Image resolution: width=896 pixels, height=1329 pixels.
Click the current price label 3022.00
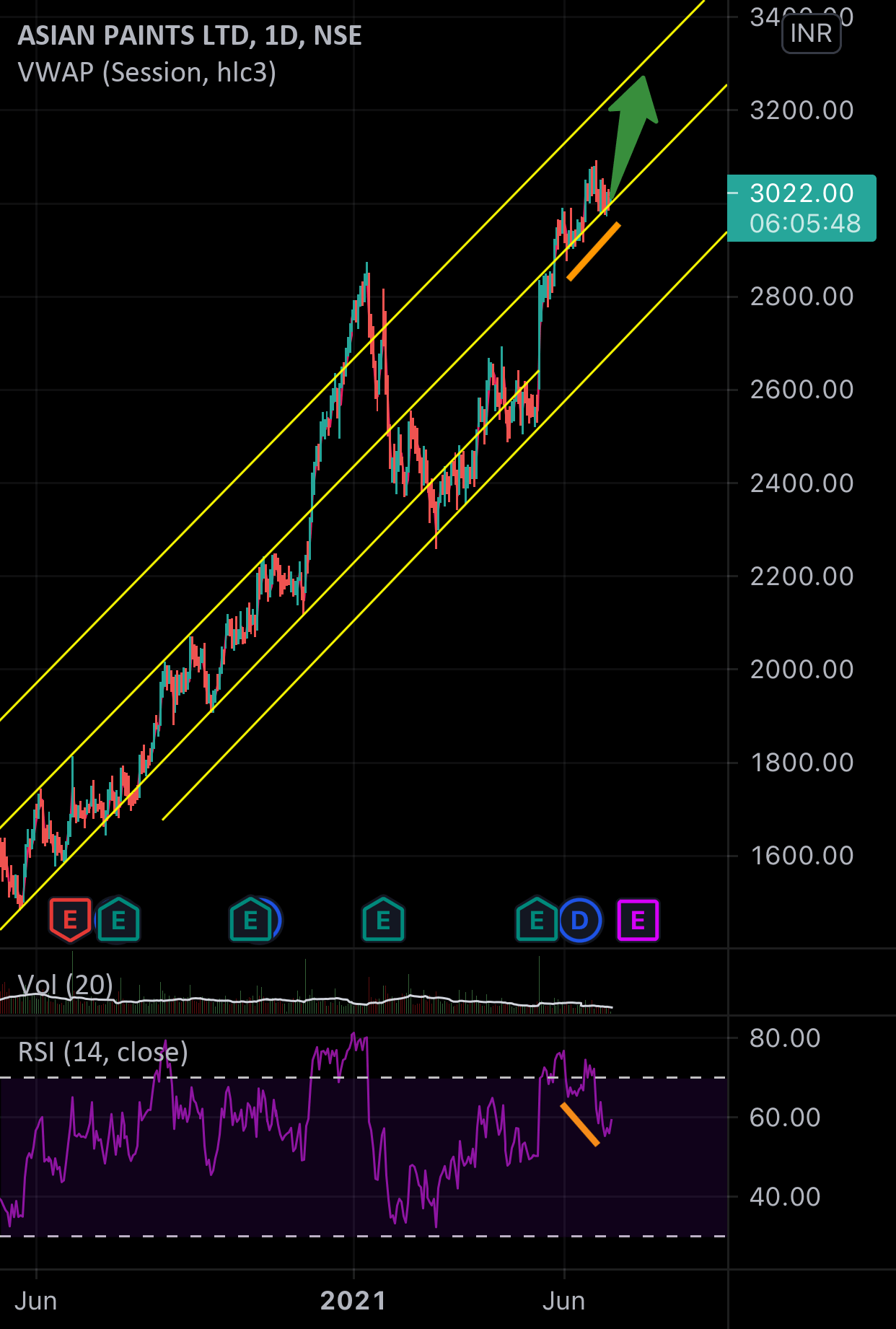pos(801,193)
